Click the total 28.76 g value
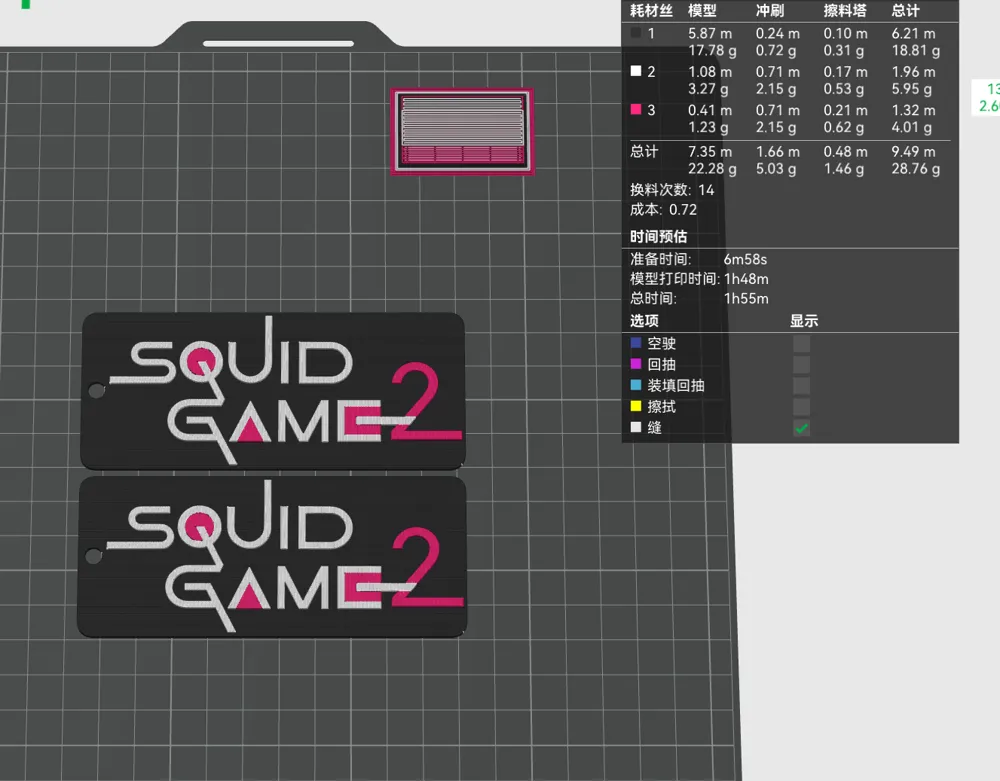Viewport: 1000px width, 781px height. (916, 169)
